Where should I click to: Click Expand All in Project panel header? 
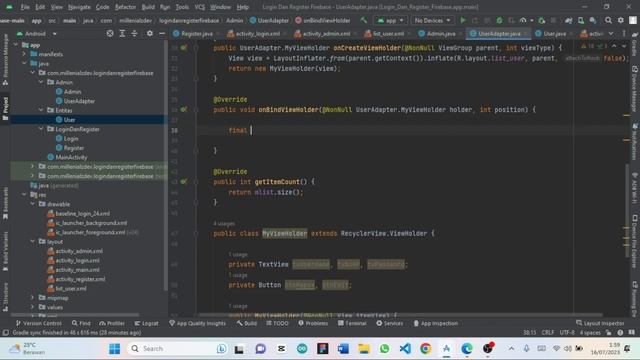coord(122,33)
